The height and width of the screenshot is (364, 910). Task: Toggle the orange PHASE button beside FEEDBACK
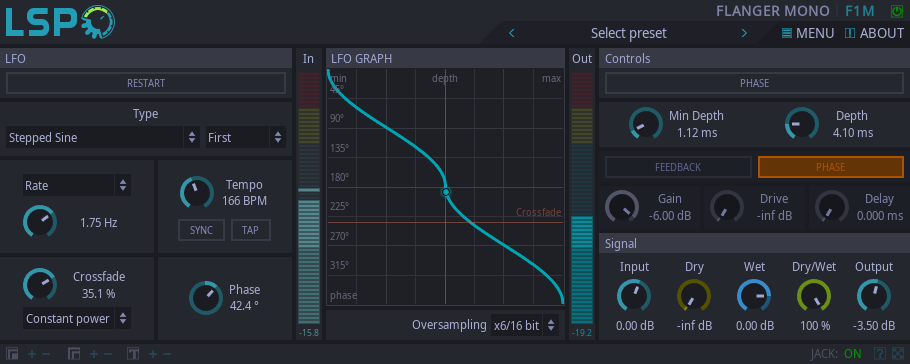[830, 167]
